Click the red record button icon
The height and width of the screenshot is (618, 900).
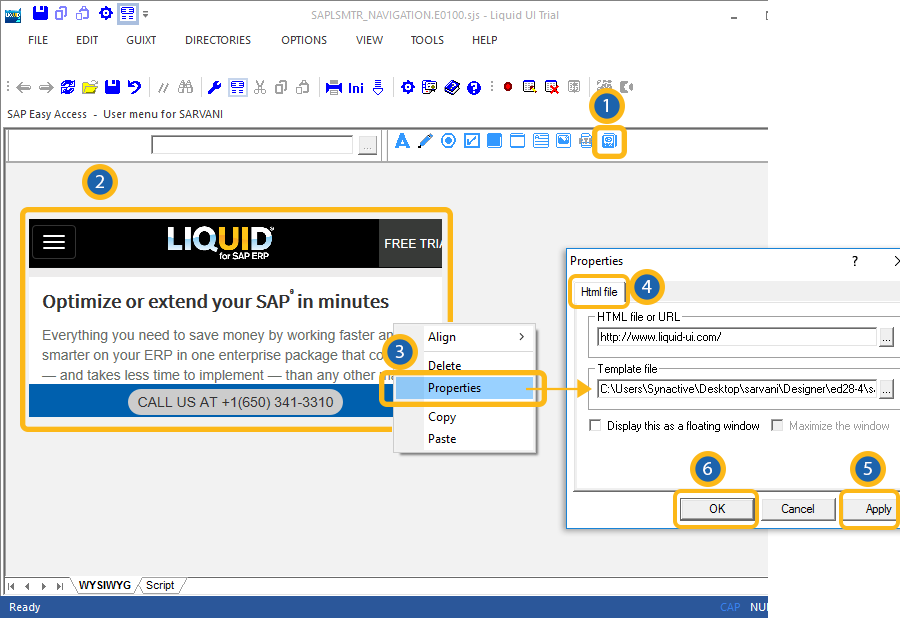[x=508, y=87]
